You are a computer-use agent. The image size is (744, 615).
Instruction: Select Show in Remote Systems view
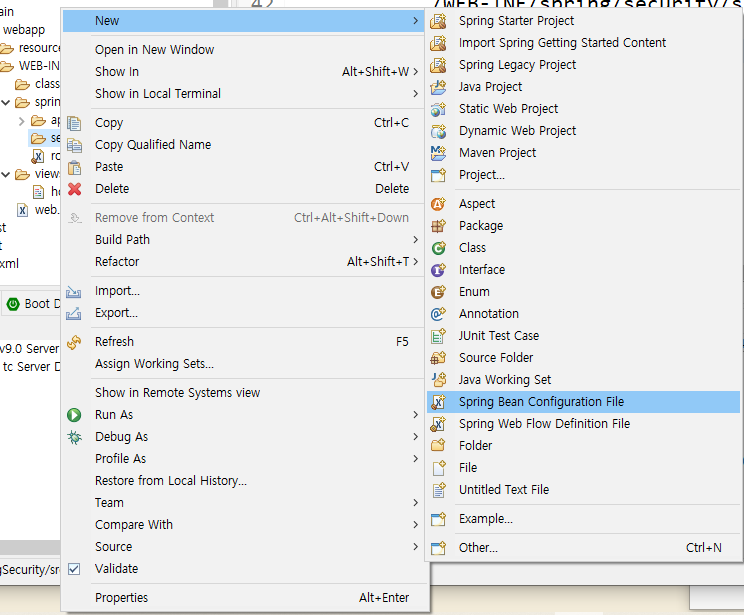tap(177, 393)
